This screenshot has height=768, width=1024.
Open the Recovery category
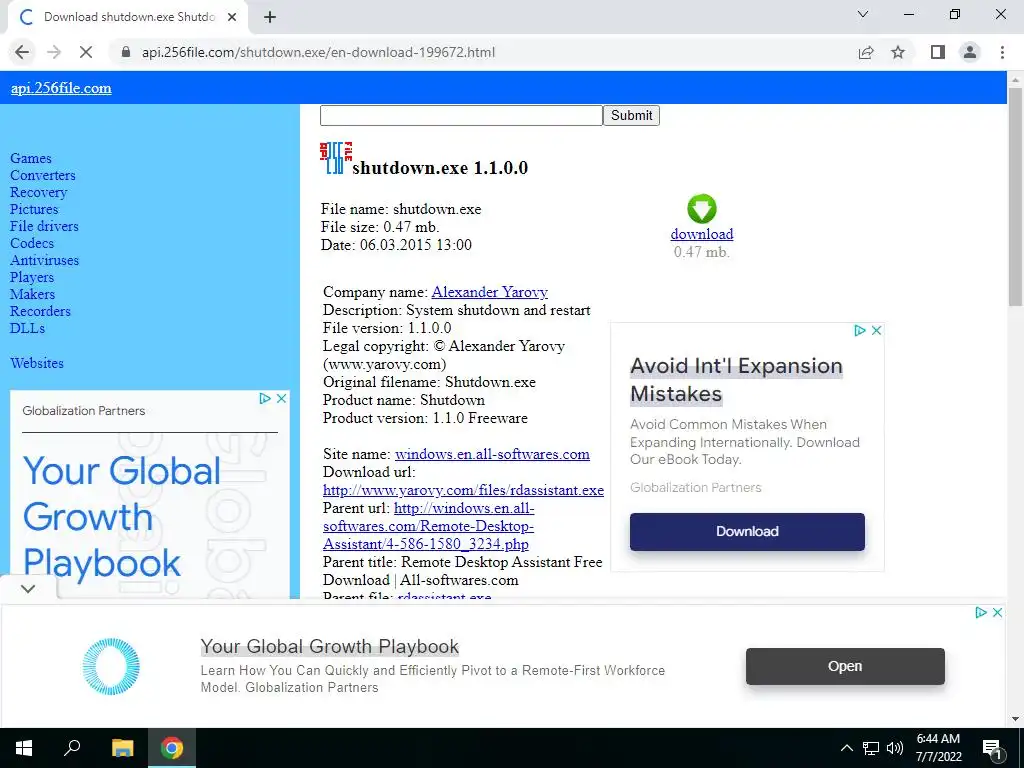39,192
